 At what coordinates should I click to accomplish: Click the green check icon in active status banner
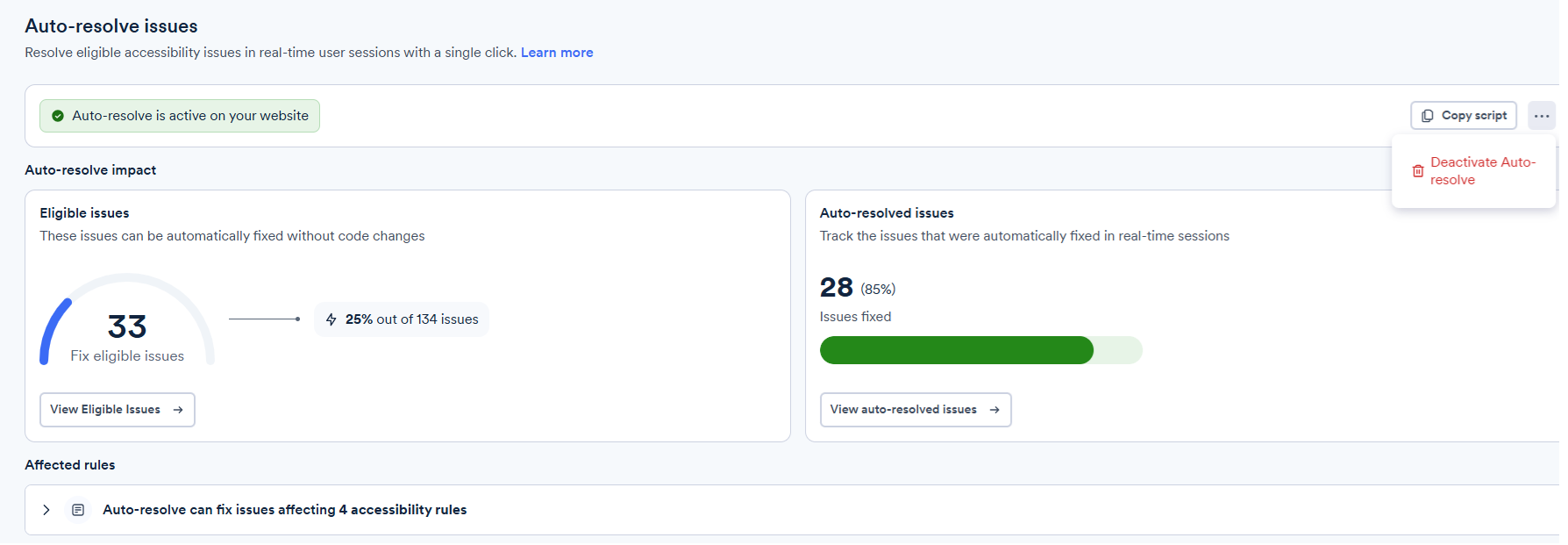58,116
